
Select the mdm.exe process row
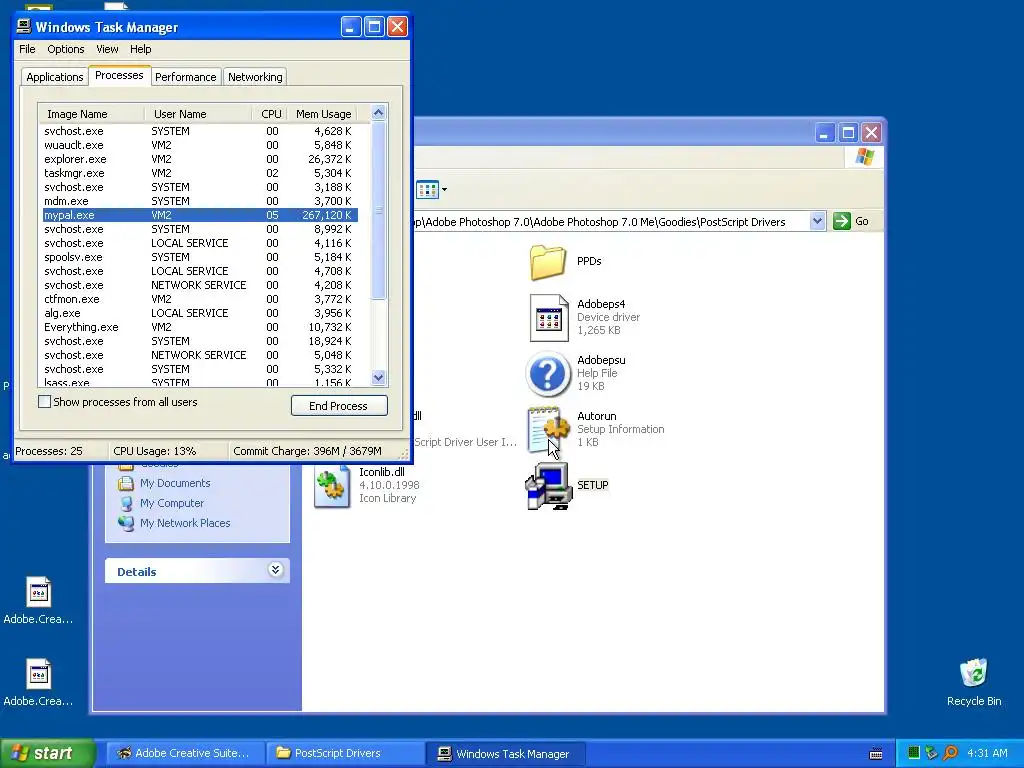pyautogui.click(x=200, y=201)
